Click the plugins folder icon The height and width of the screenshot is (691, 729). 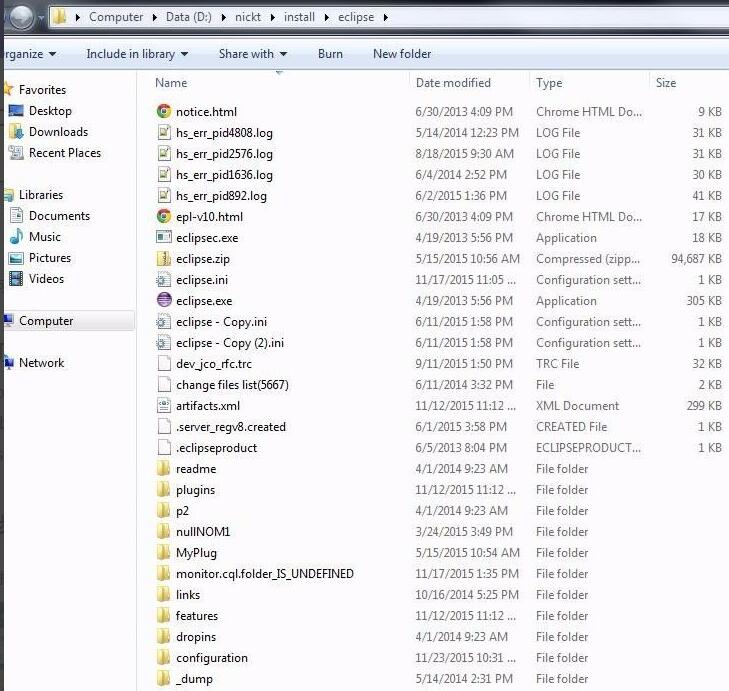164,489
